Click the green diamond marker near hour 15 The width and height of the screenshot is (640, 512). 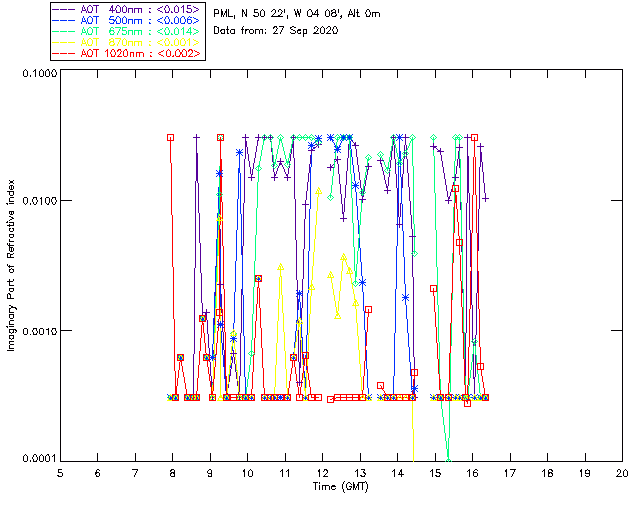pyautogui.click(x=434, y=138)
